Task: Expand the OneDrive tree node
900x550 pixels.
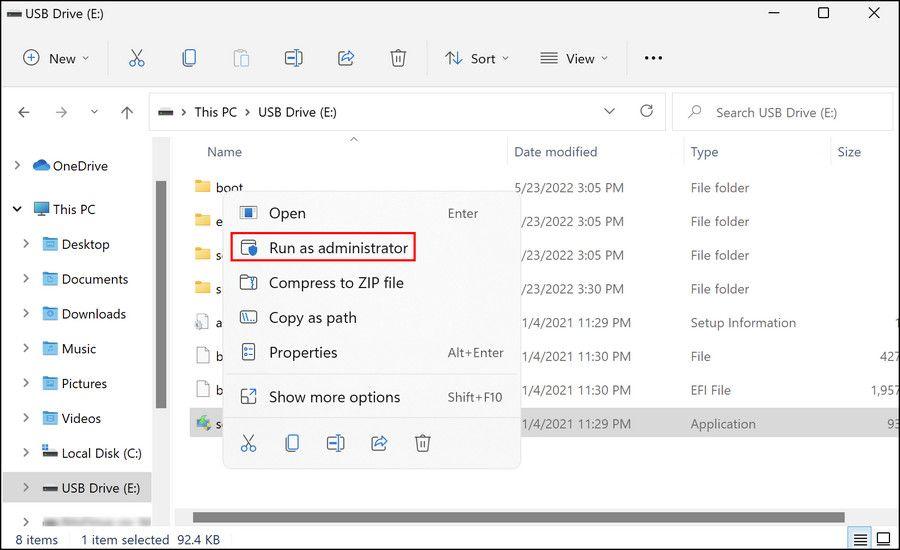Action: [17, 166]
